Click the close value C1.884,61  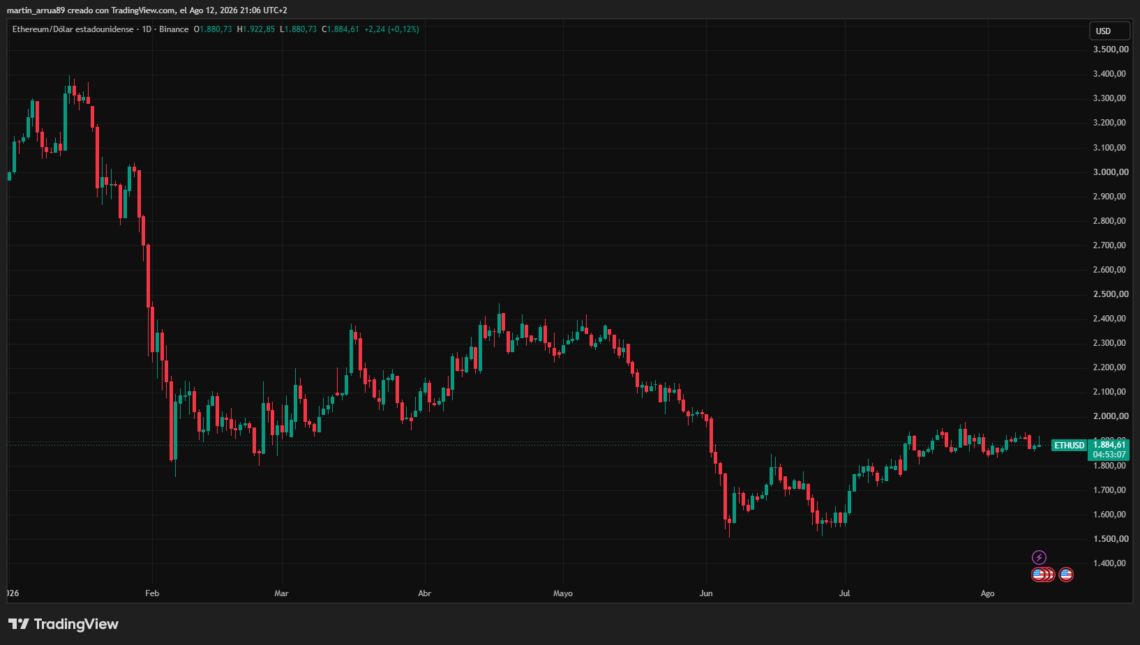(340, 29)
